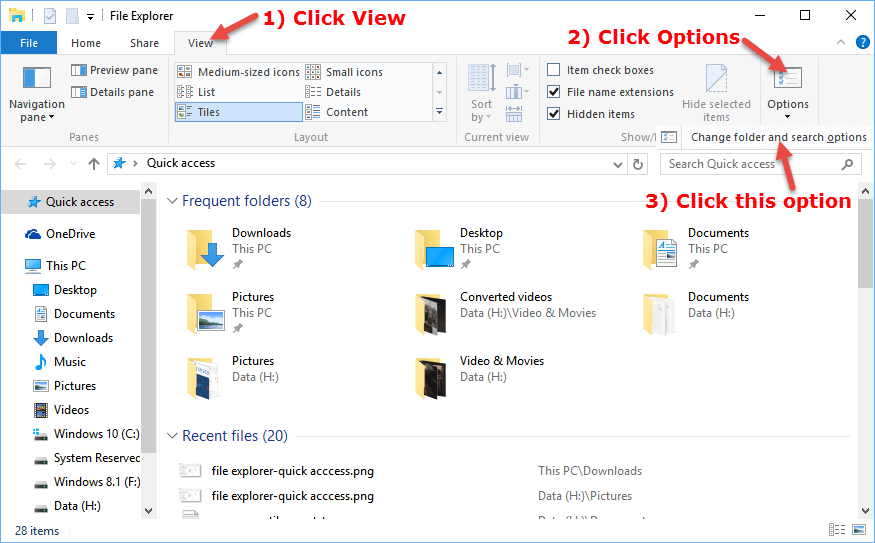Go up one folder level arrow
Screen dimensions: 875x543
[x=94, y=164]
